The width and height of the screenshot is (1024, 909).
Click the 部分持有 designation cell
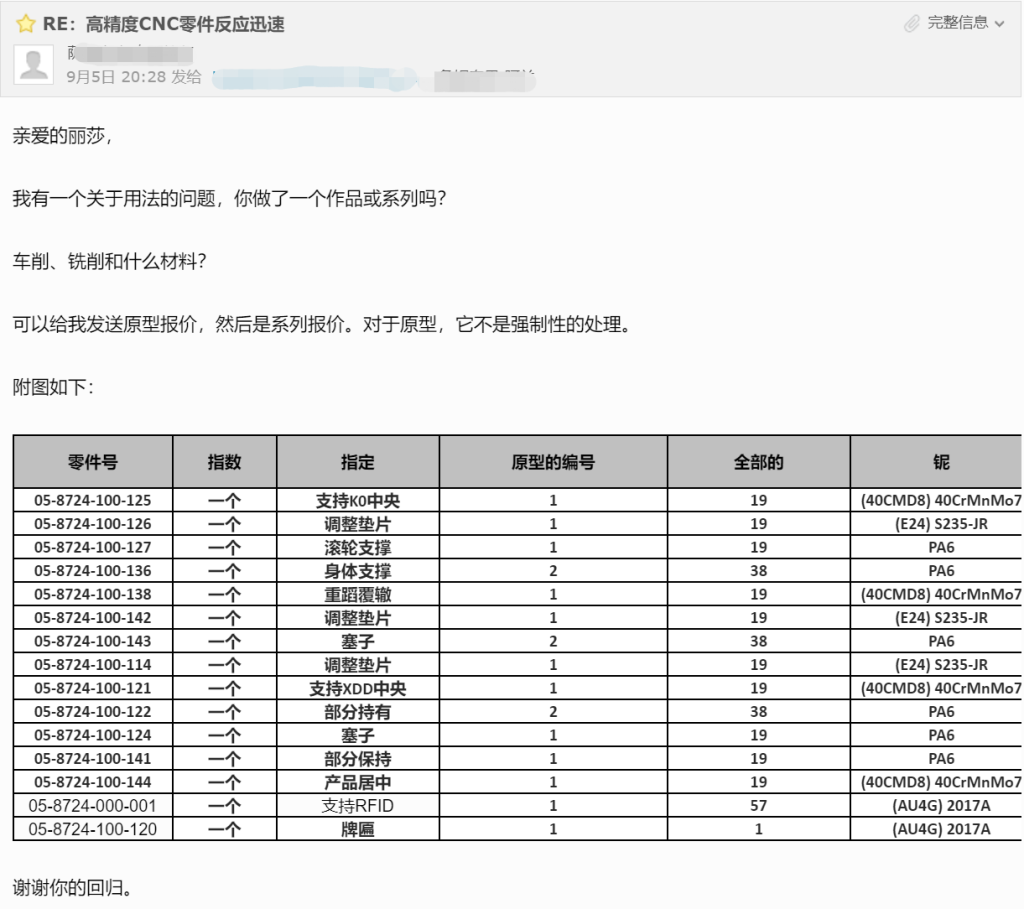pos(358,712)
